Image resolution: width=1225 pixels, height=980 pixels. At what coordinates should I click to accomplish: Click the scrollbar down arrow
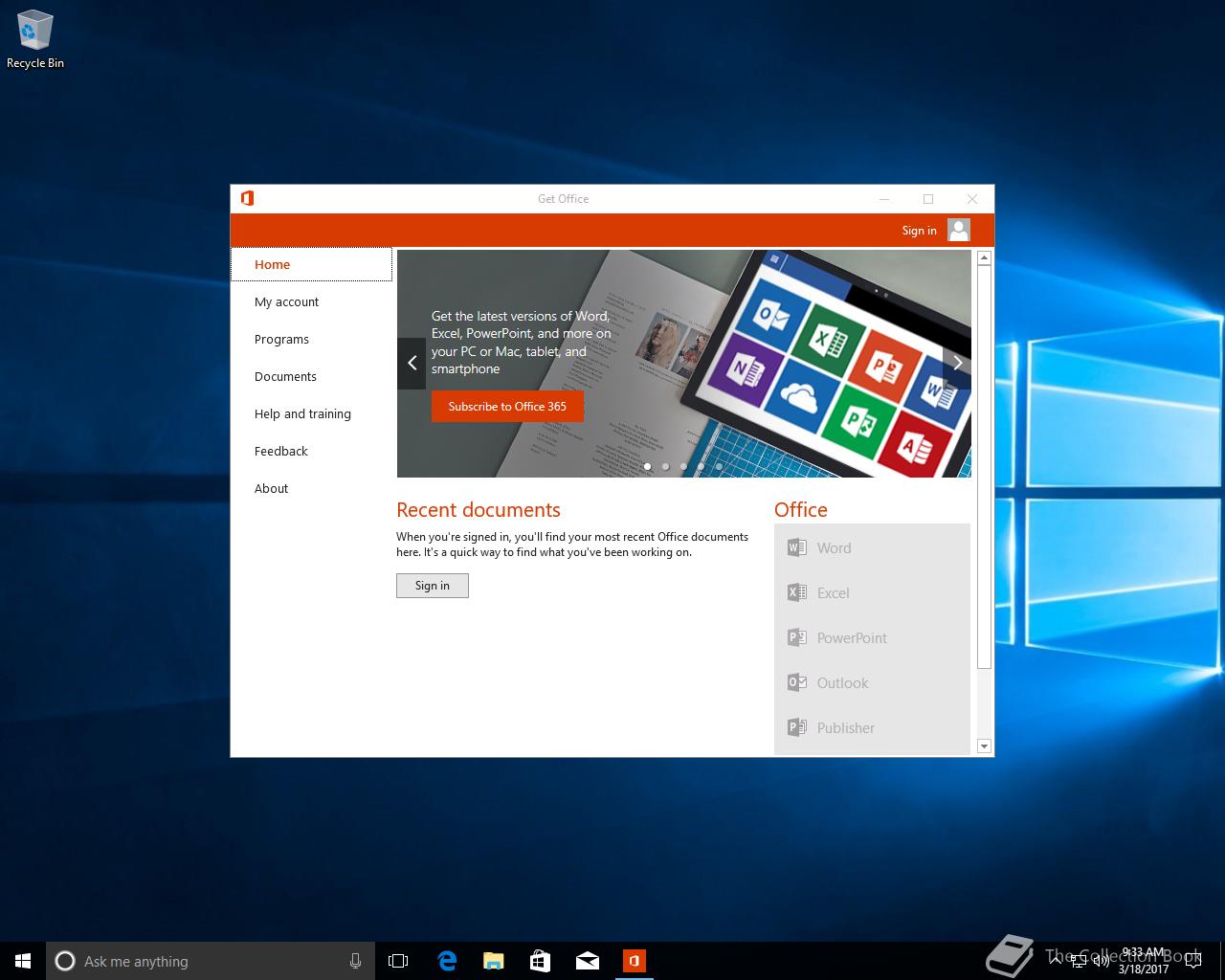(x=984, y=746)
